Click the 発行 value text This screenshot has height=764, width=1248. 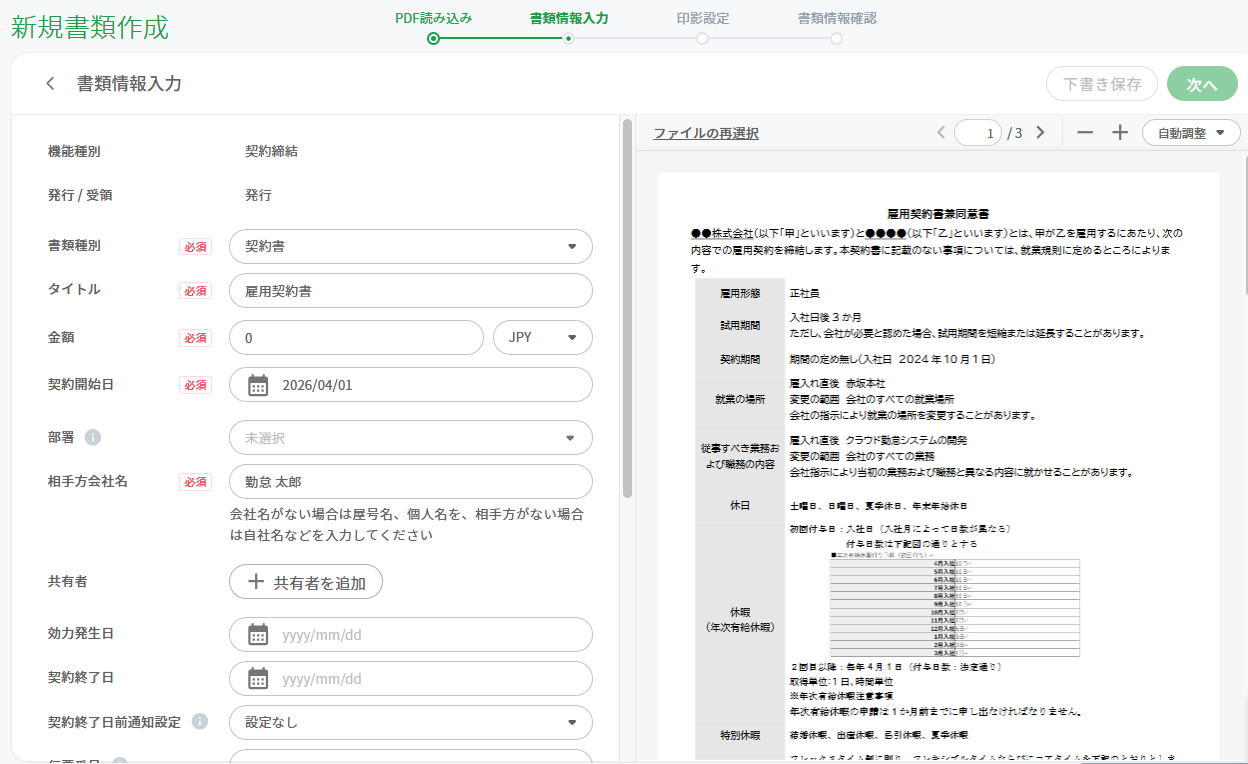pos(258,195)
